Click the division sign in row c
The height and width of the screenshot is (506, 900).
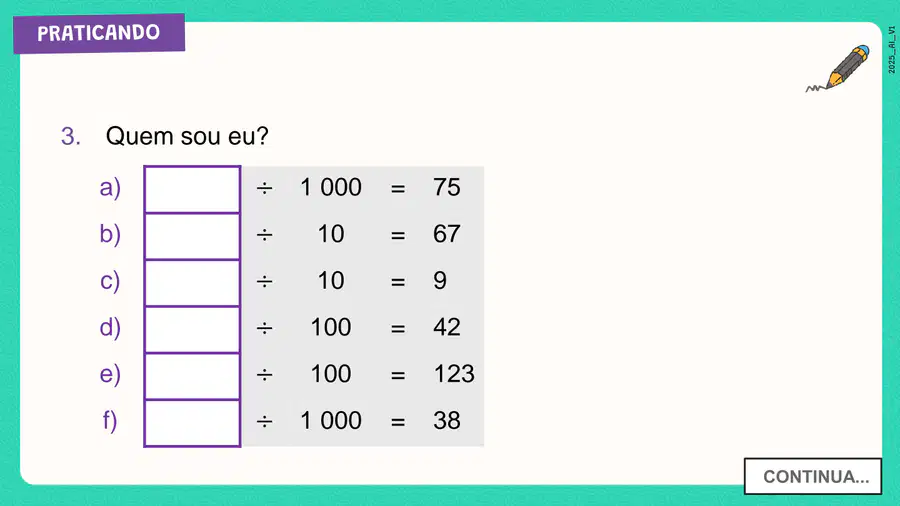pyautogui.click(x=264, y=282)
